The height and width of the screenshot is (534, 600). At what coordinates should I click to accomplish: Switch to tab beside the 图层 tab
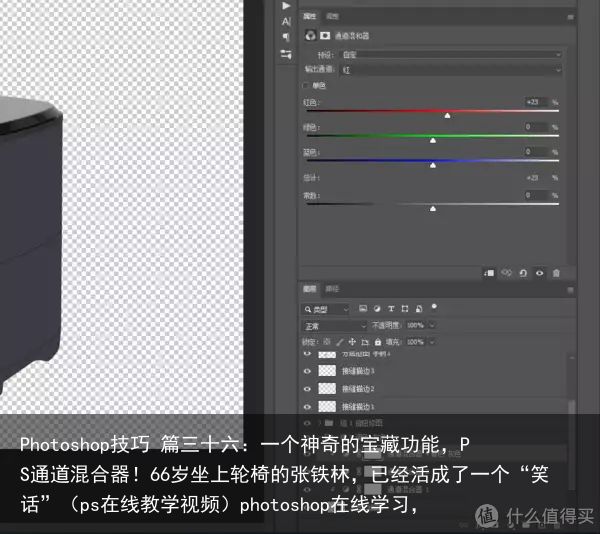point(332,289)
